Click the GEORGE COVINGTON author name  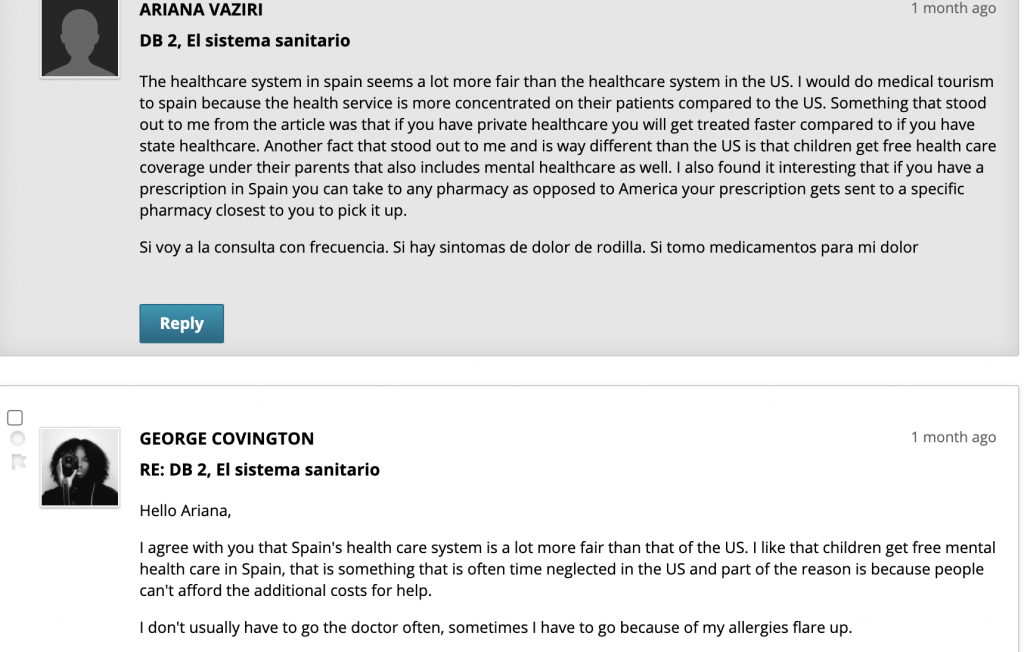227,438
